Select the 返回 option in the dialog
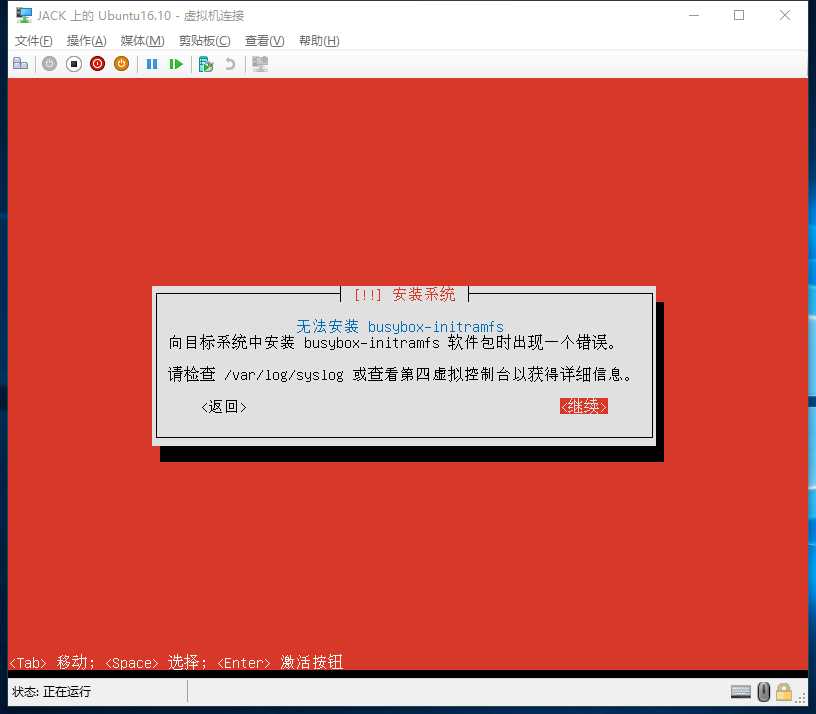This screenshot has width=816, height=714. [223, 407]
